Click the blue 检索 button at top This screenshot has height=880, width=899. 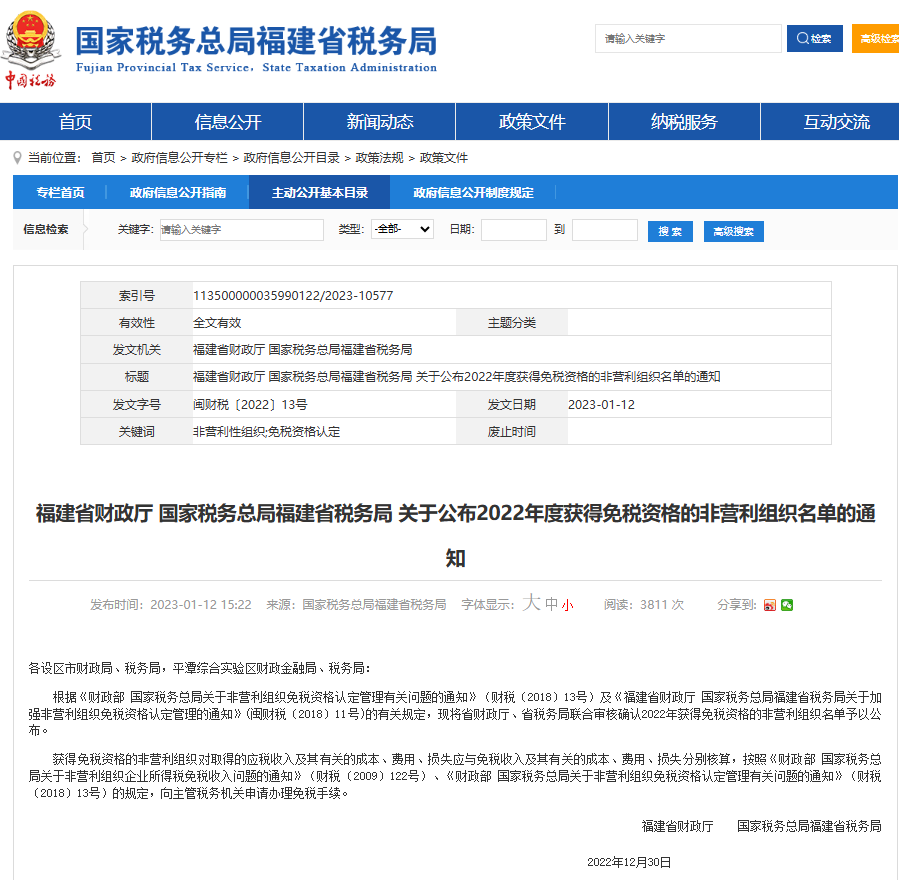tap(814, 39)
